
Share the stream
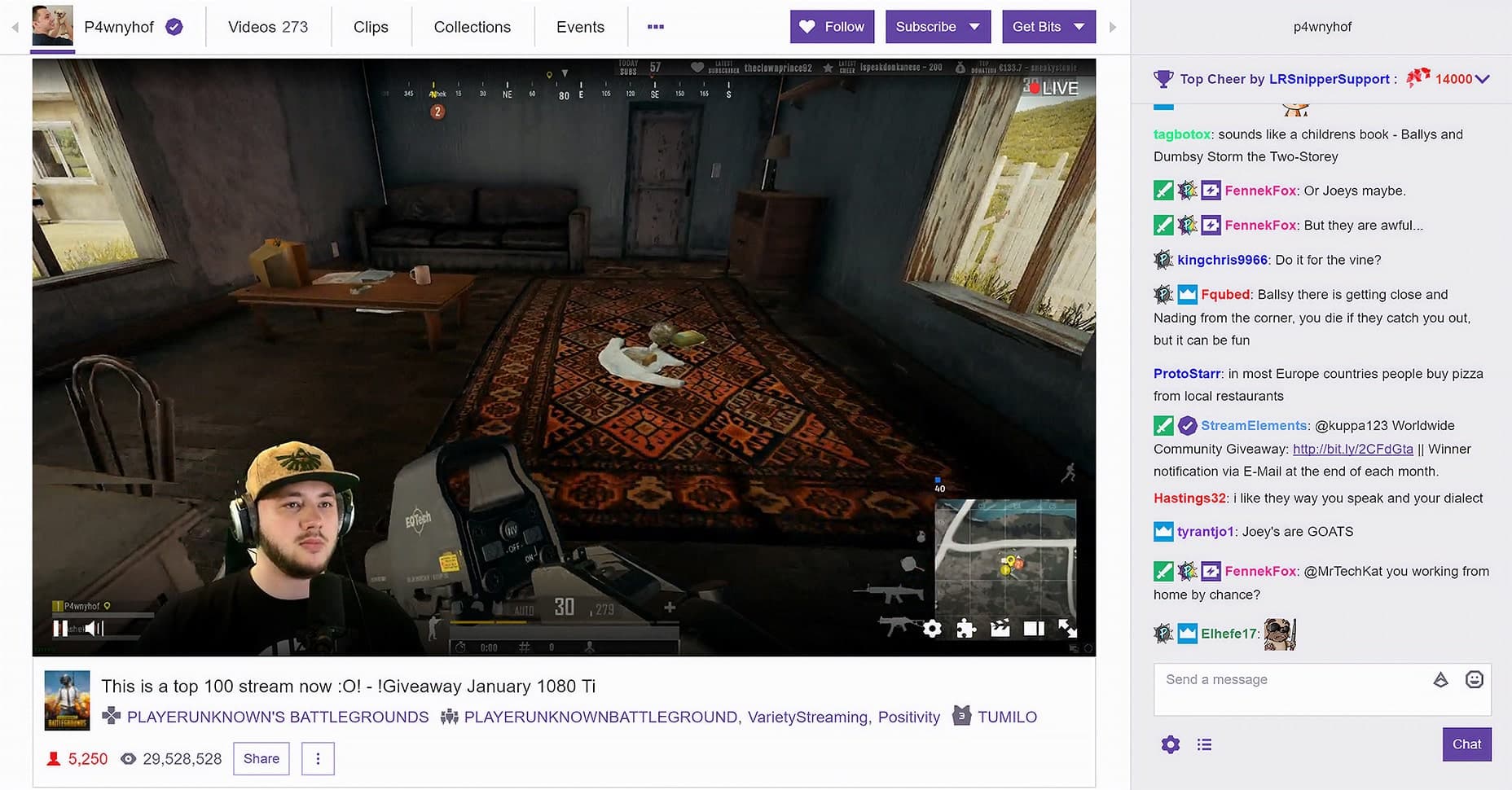261,759
